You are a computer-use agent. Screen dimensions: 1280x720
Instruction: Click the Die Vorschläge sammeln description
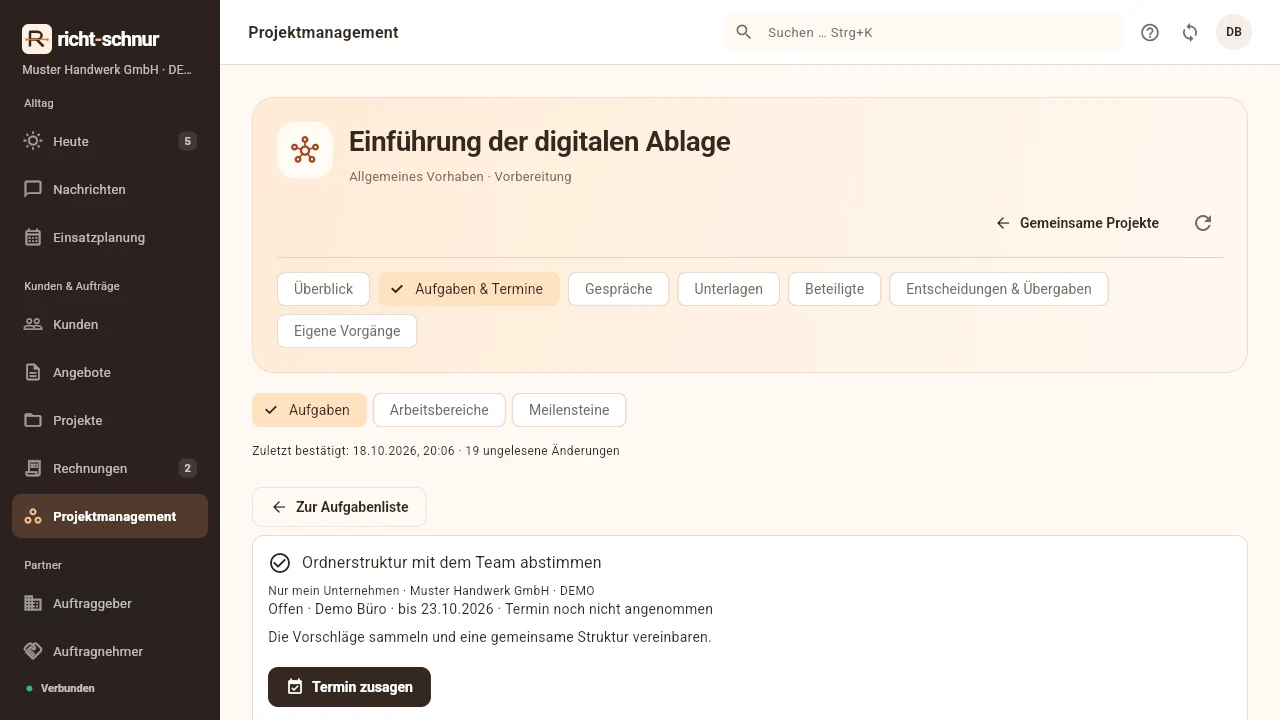(490, 637)
